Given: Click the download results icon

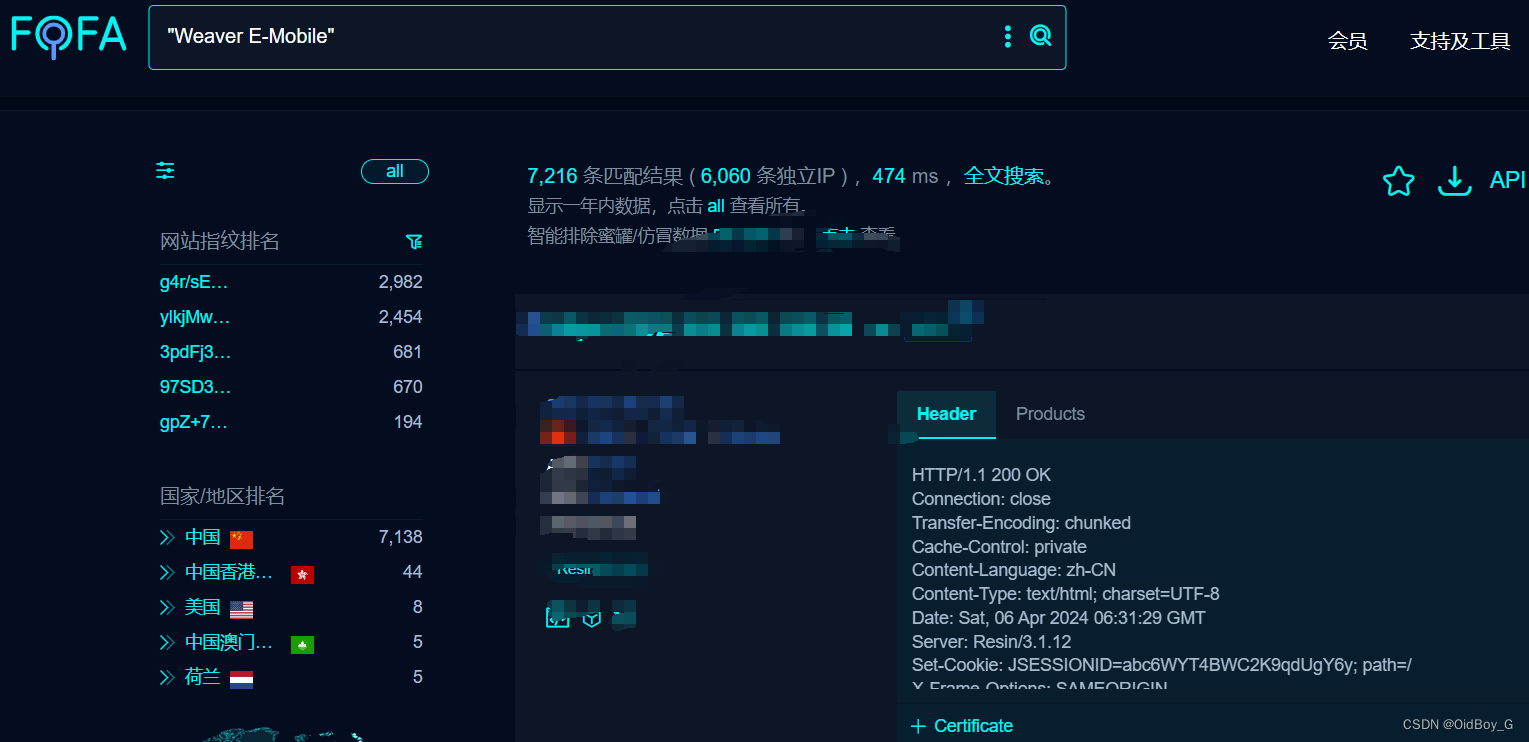Looking at the screenshot, I should [1454, 182].
